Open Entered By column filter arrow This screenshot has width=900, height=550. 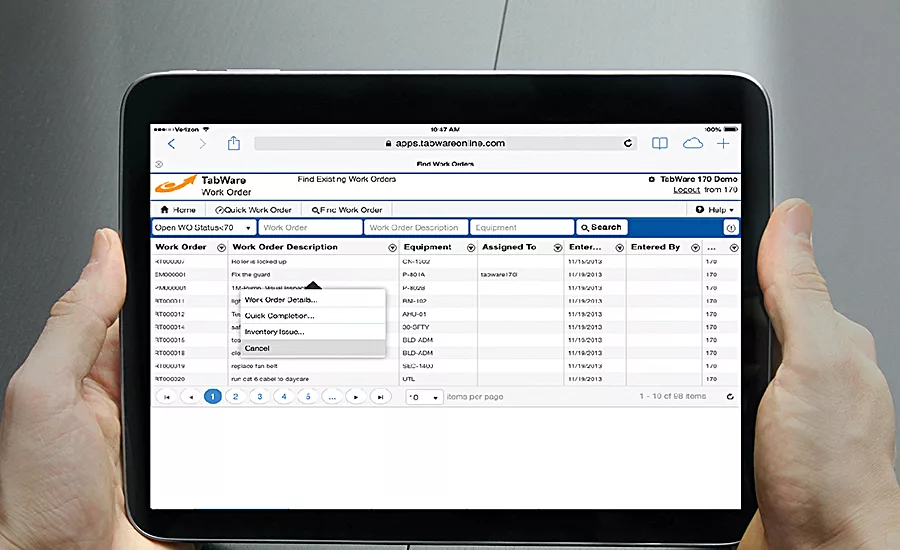click(x=695, y=247)
